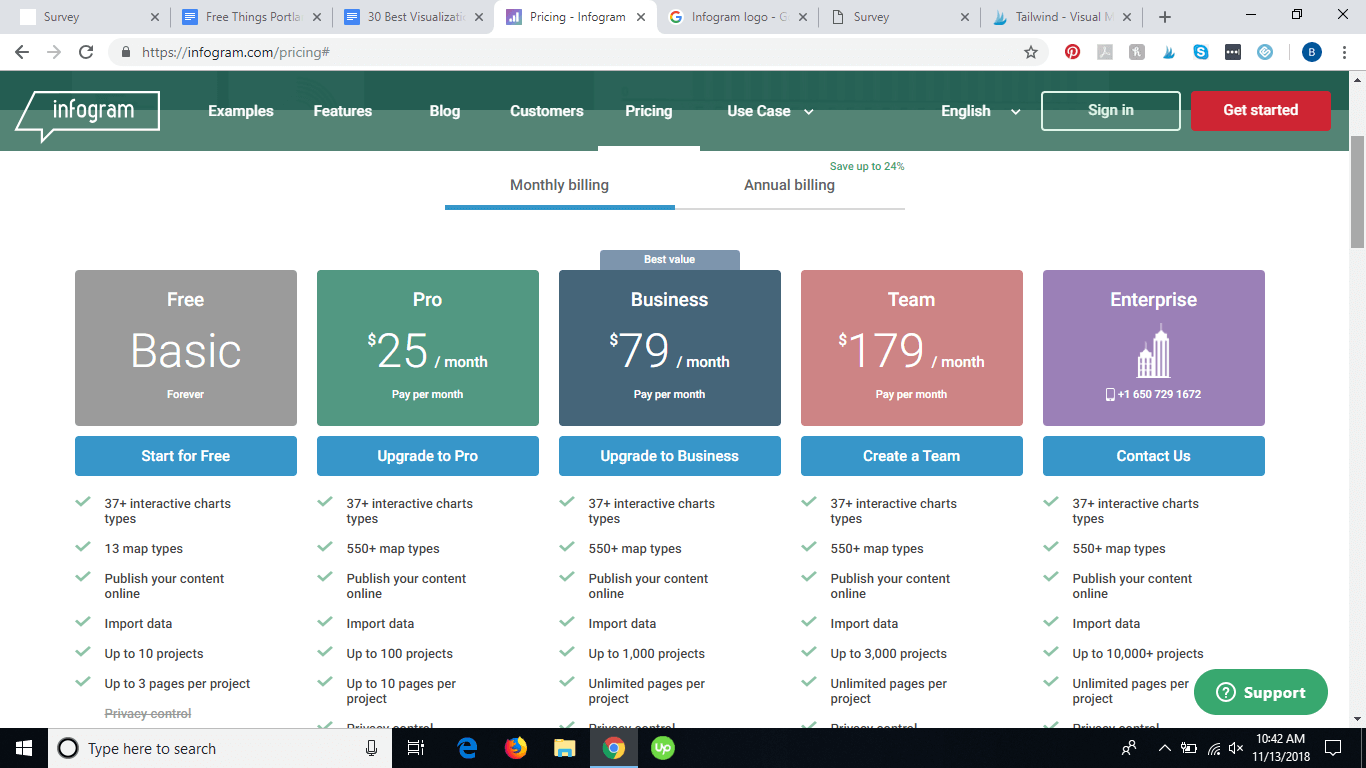Switch to the Annual billing tab
1366x768 pixels.
click(789, 185)
